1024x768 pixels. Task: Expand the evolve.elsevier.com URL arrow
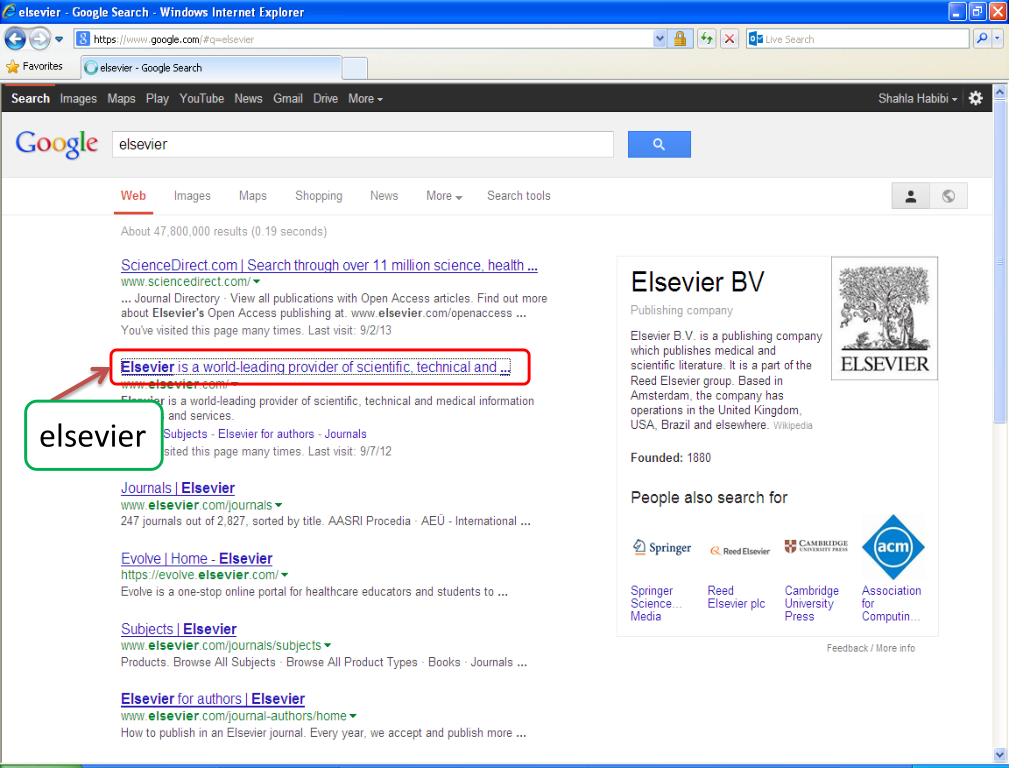pyautogui.click(x=285, y=575)
